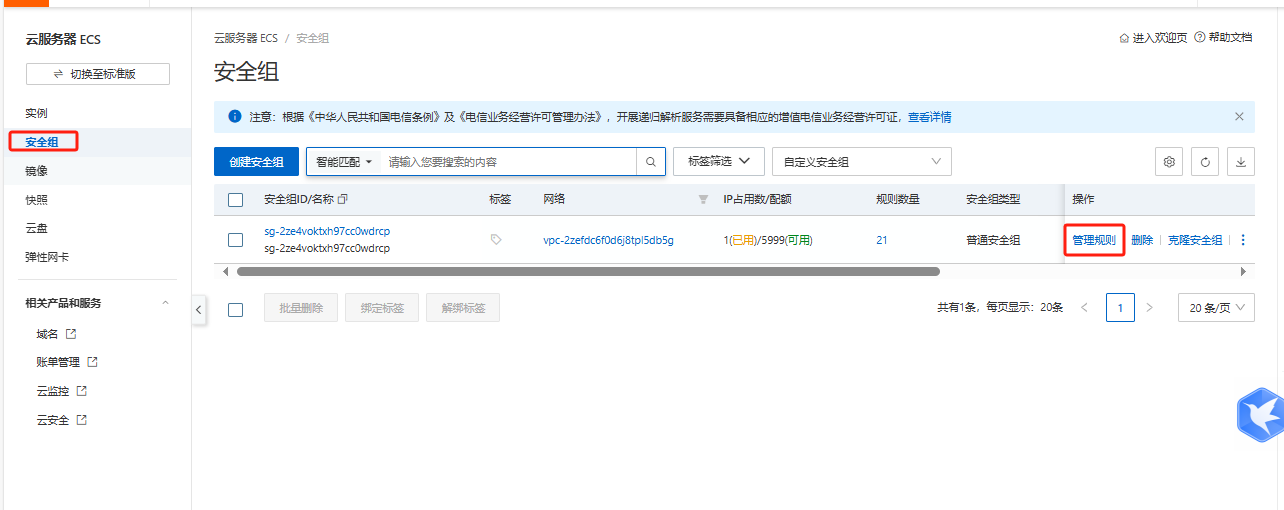Image resolution: width=1284 pixels, height=510 pixels.
Task: Click the tag icon in the row
Action: tap(496, 240)
